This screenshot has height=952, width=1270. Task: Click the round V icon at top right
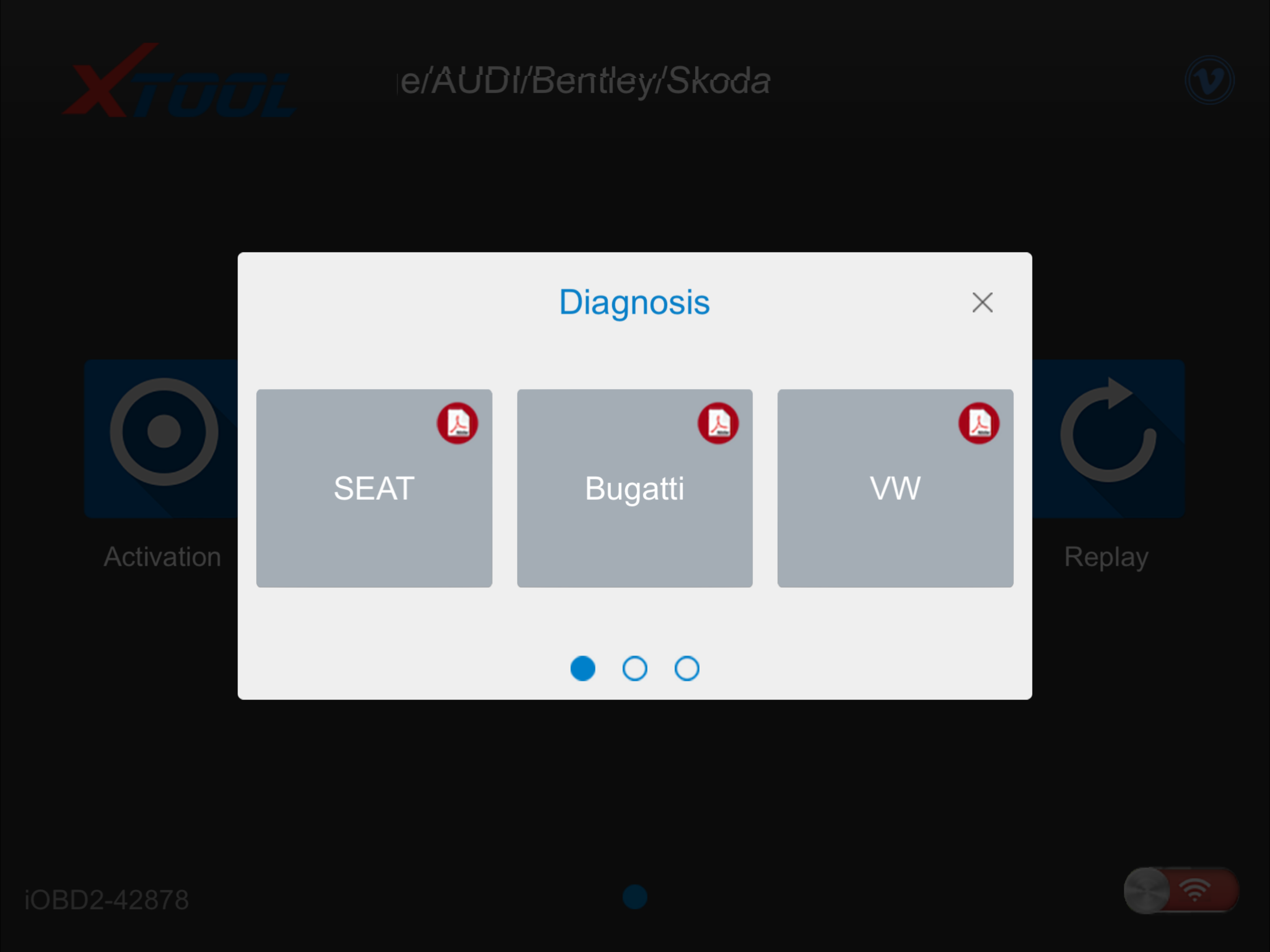(1209, 80)
